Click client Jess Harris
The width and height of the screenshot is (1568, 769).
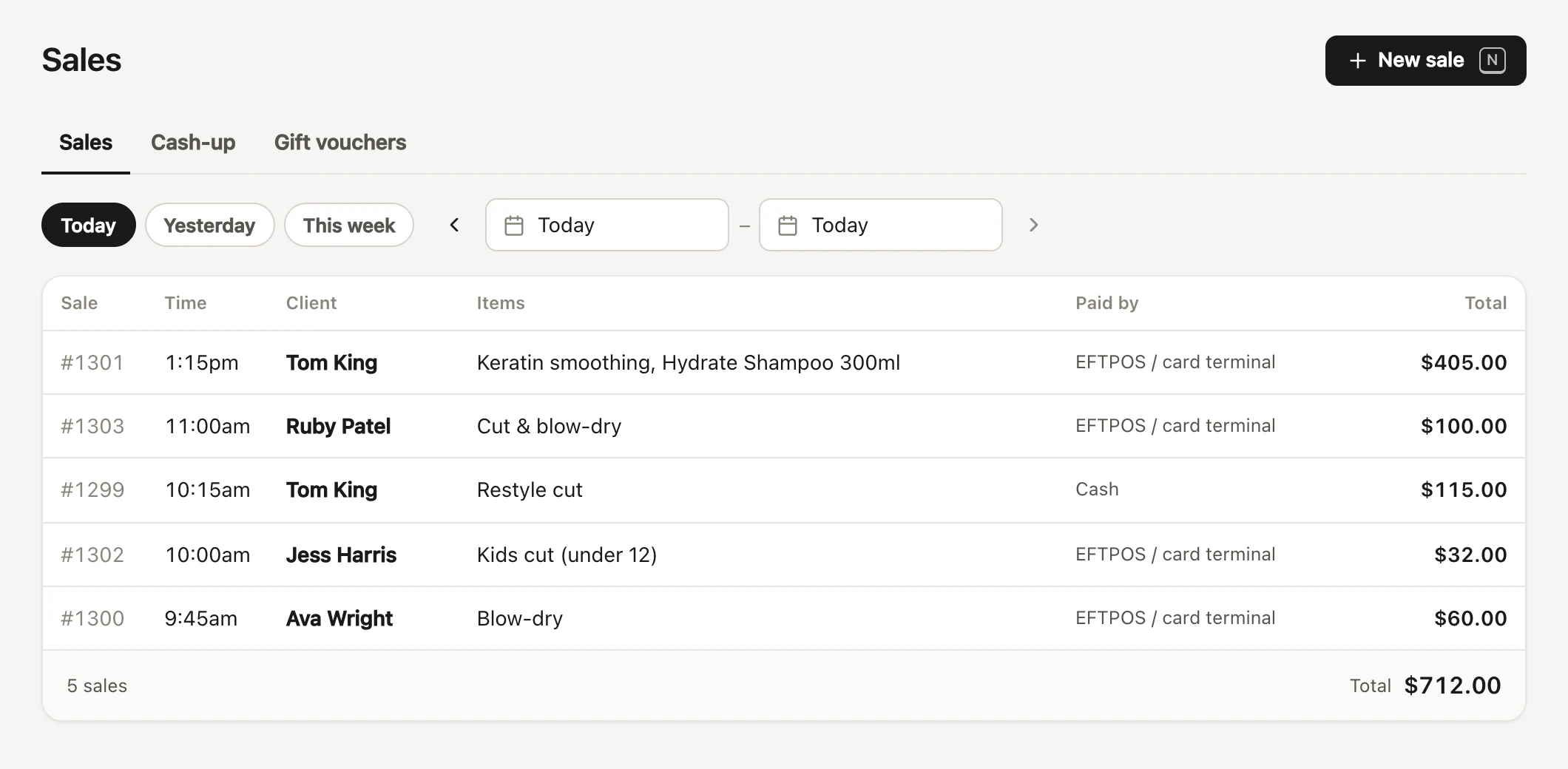341,555
